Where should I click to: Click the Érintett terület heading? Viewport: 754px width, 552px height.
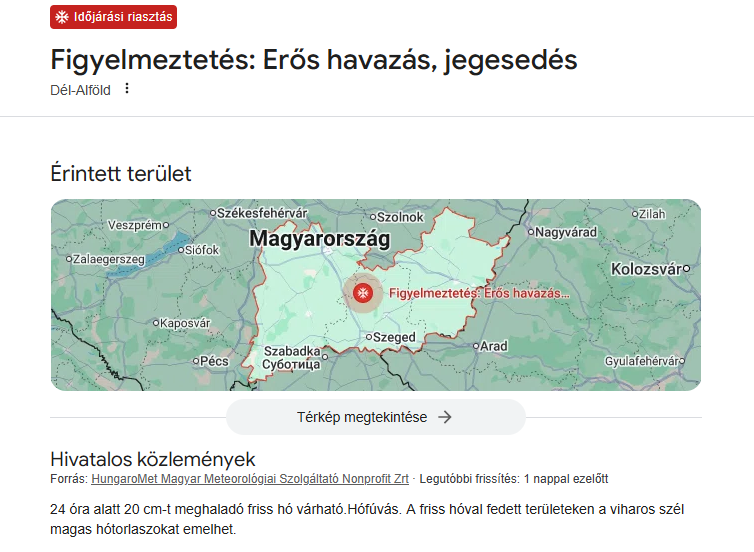121,173
